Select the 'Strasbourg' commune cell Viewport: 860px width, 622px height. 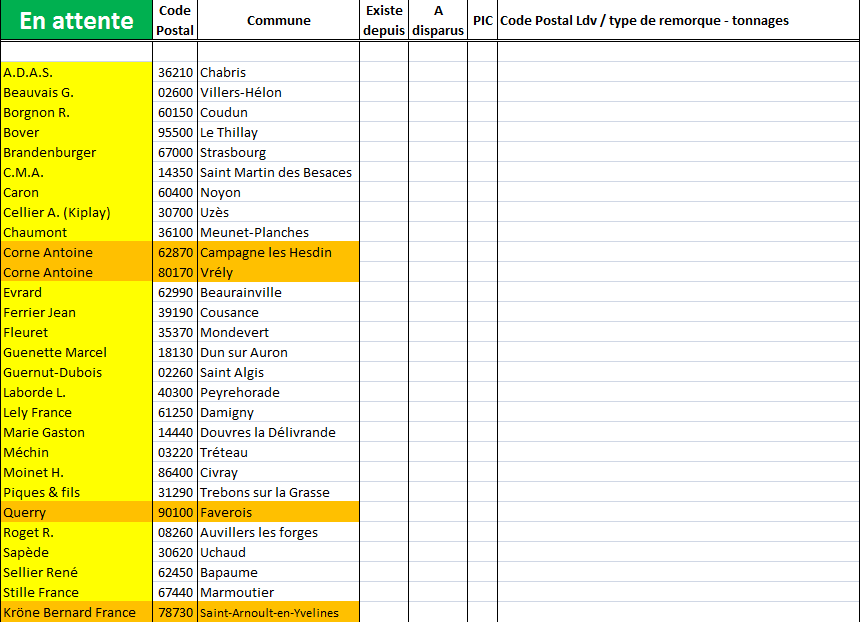(278, 152)
